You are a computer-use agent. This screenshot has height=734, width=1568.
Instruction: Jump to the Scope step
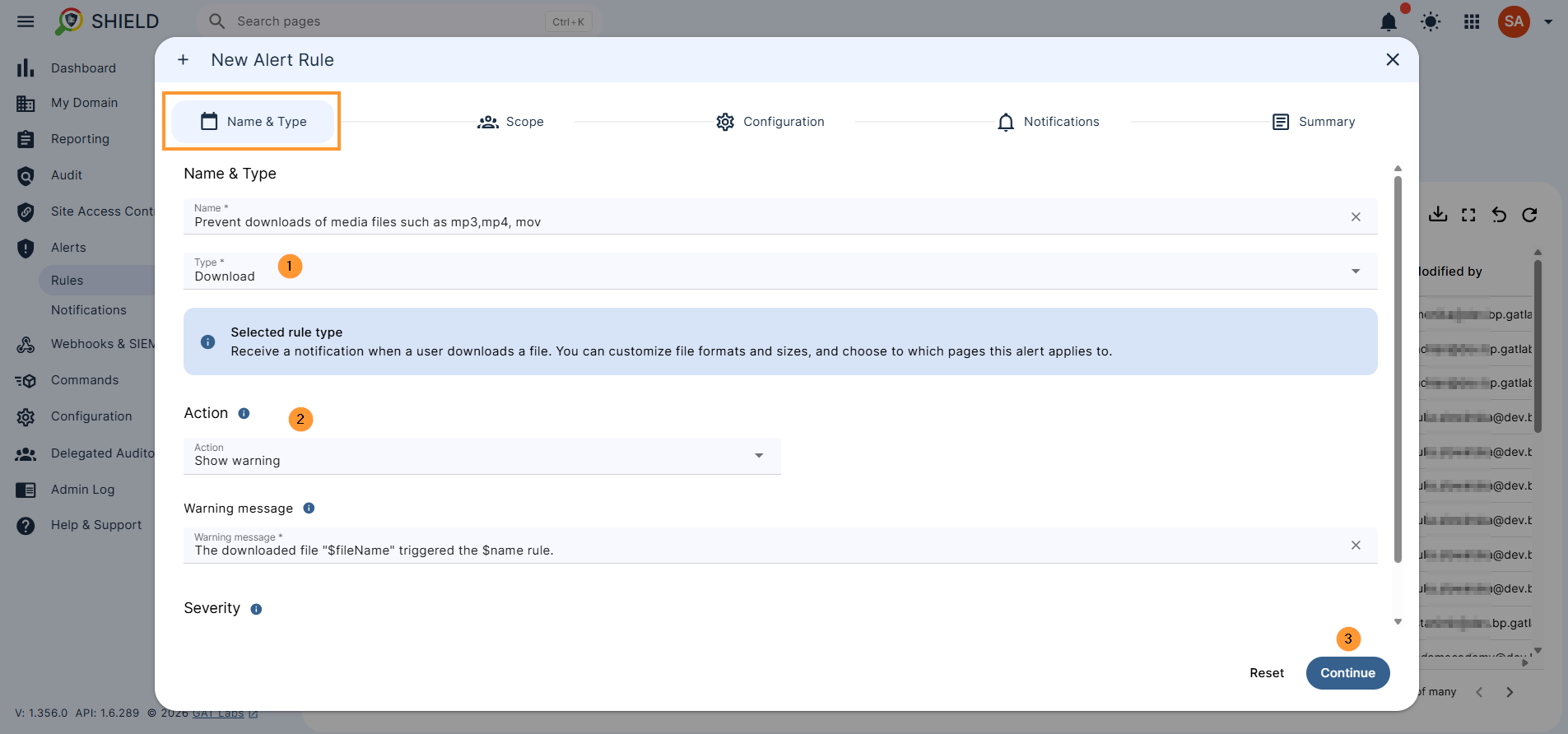(x=510, y=122)
